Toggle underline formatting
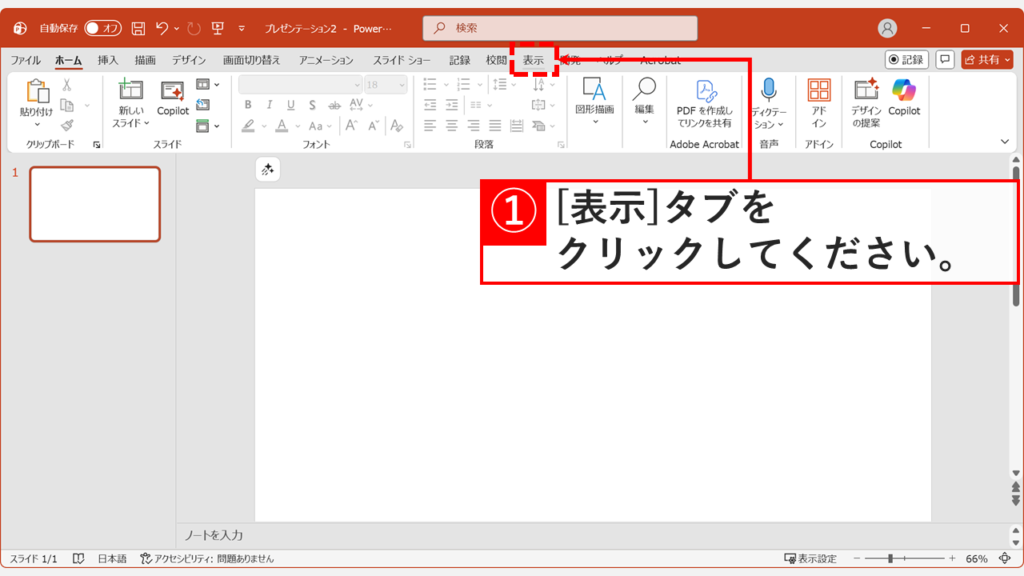The height and width of the screenshot is (576, 1024). (x=291, y=104)
